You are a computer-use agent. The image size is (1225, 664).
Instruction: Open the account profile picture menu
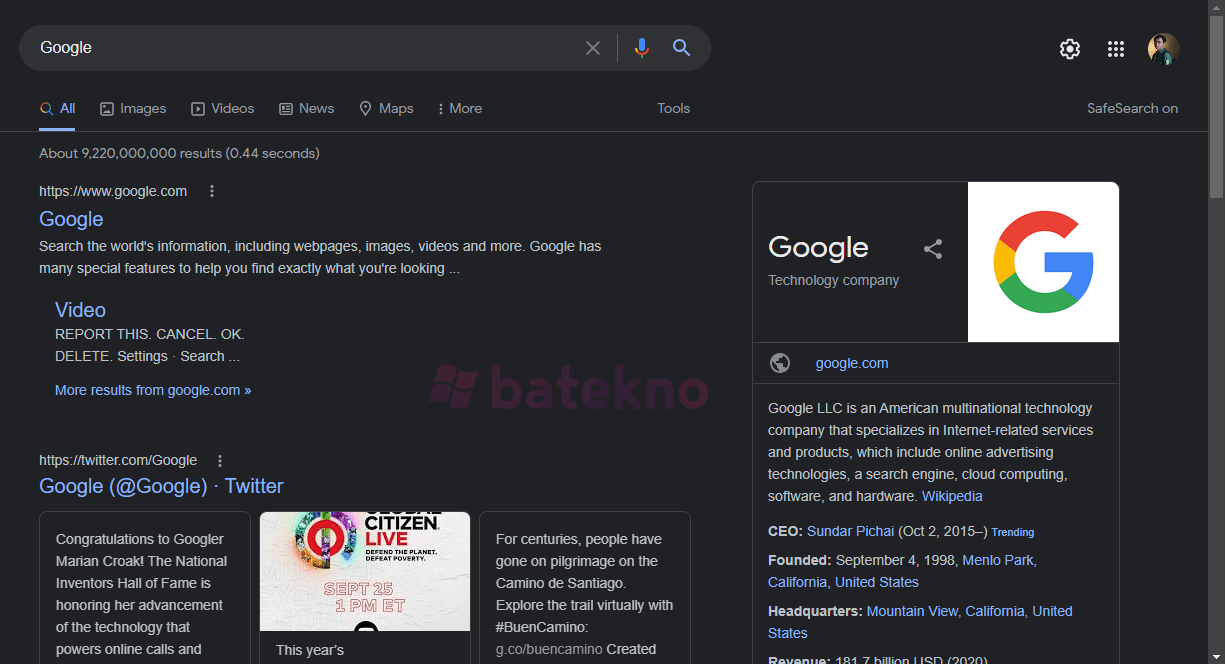coord(1163,48)
